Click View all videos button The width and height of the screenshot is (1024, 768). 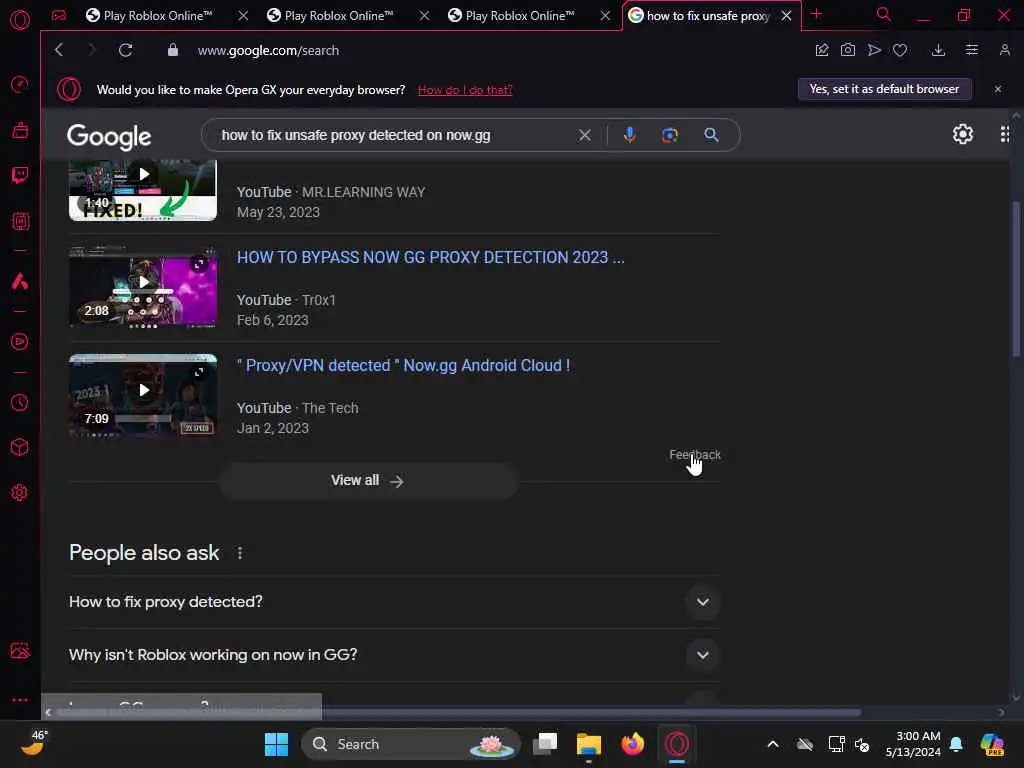(x=368, y=481)
